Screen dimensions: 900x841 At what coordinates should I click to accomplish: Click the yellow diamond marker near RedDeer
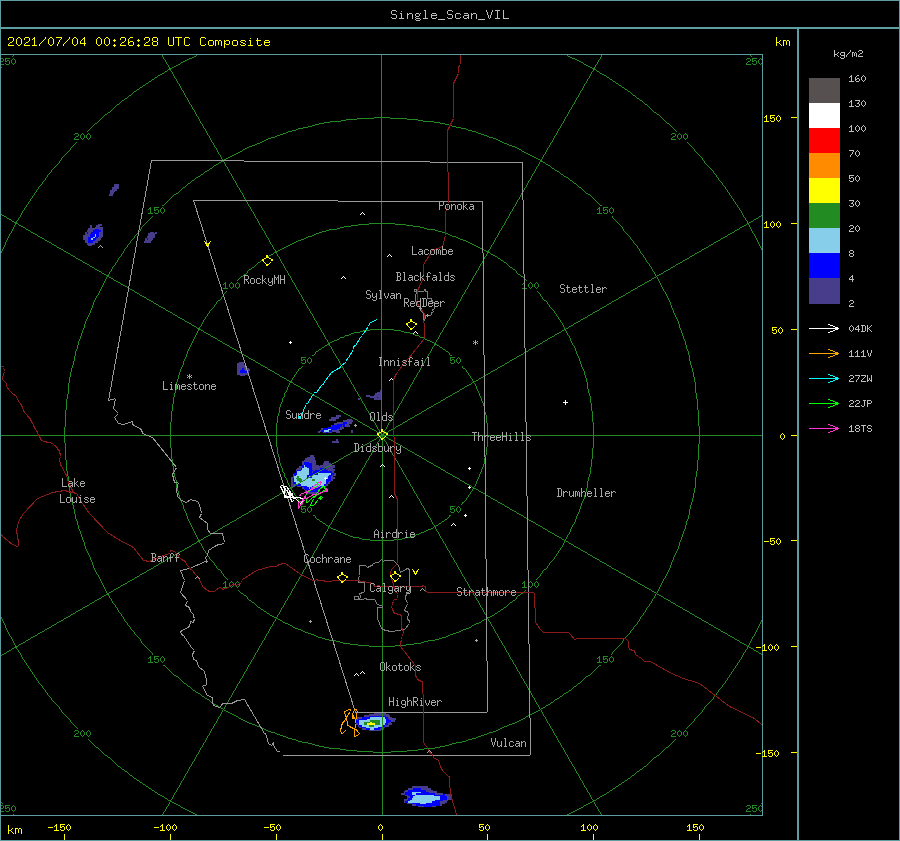(412, 325)
